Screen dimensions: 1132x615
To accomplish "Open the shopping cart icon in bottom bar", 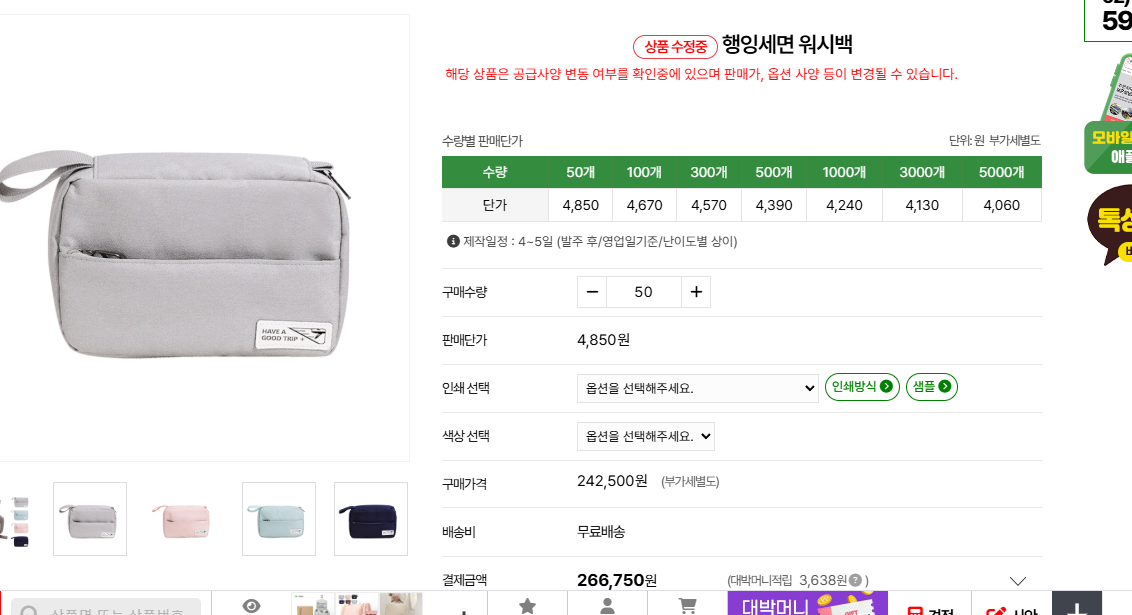I will pos(687,605).
